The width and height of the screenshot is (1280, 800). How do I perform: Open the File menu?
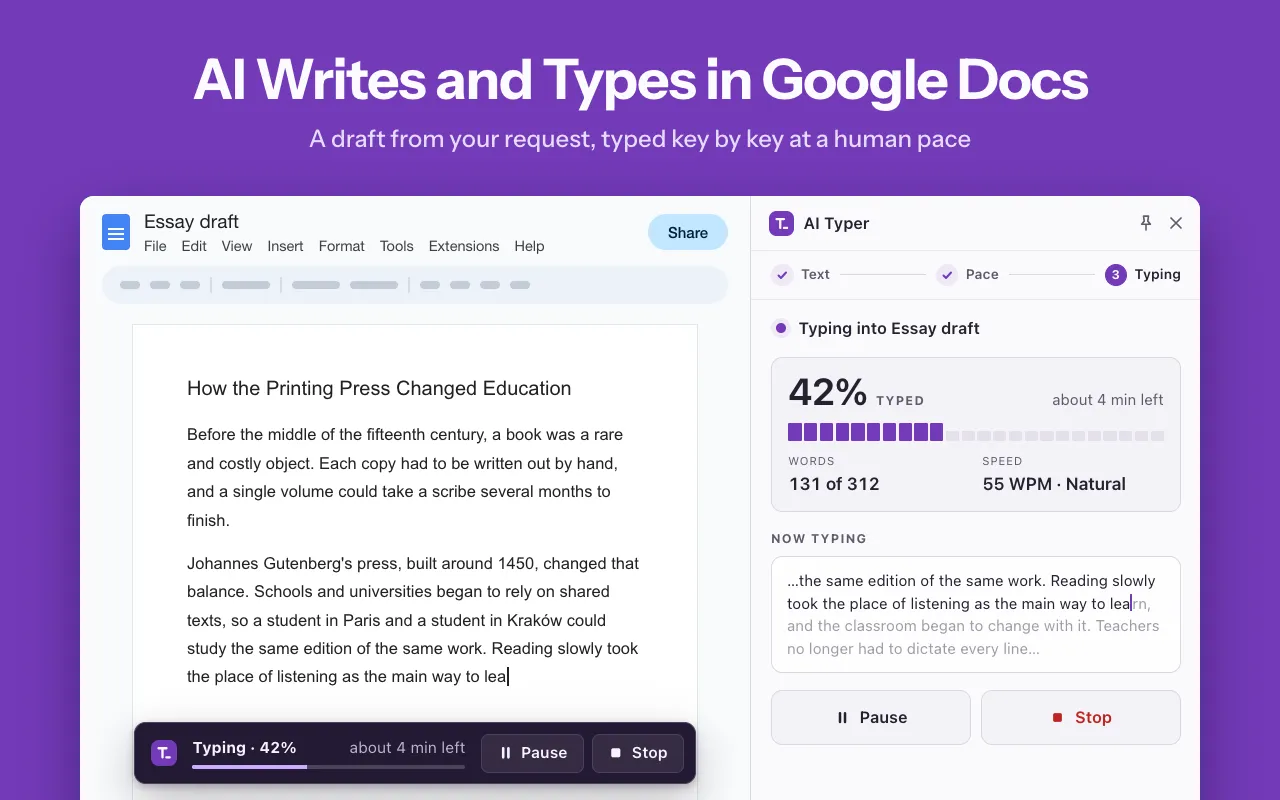coord(155,246)
